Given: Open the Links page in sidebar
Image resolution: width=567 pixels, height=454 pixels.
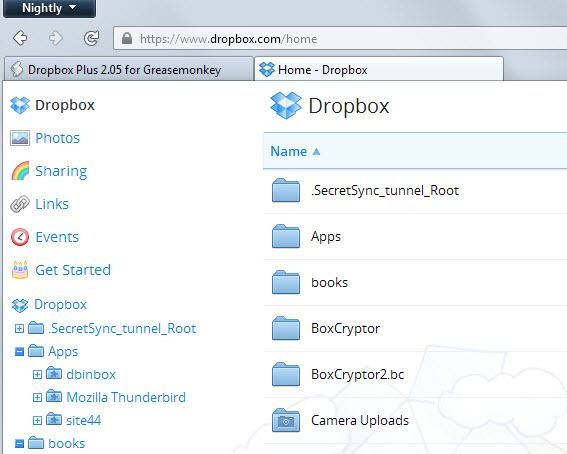Looking at the screenshot, I should click(52, 204).
